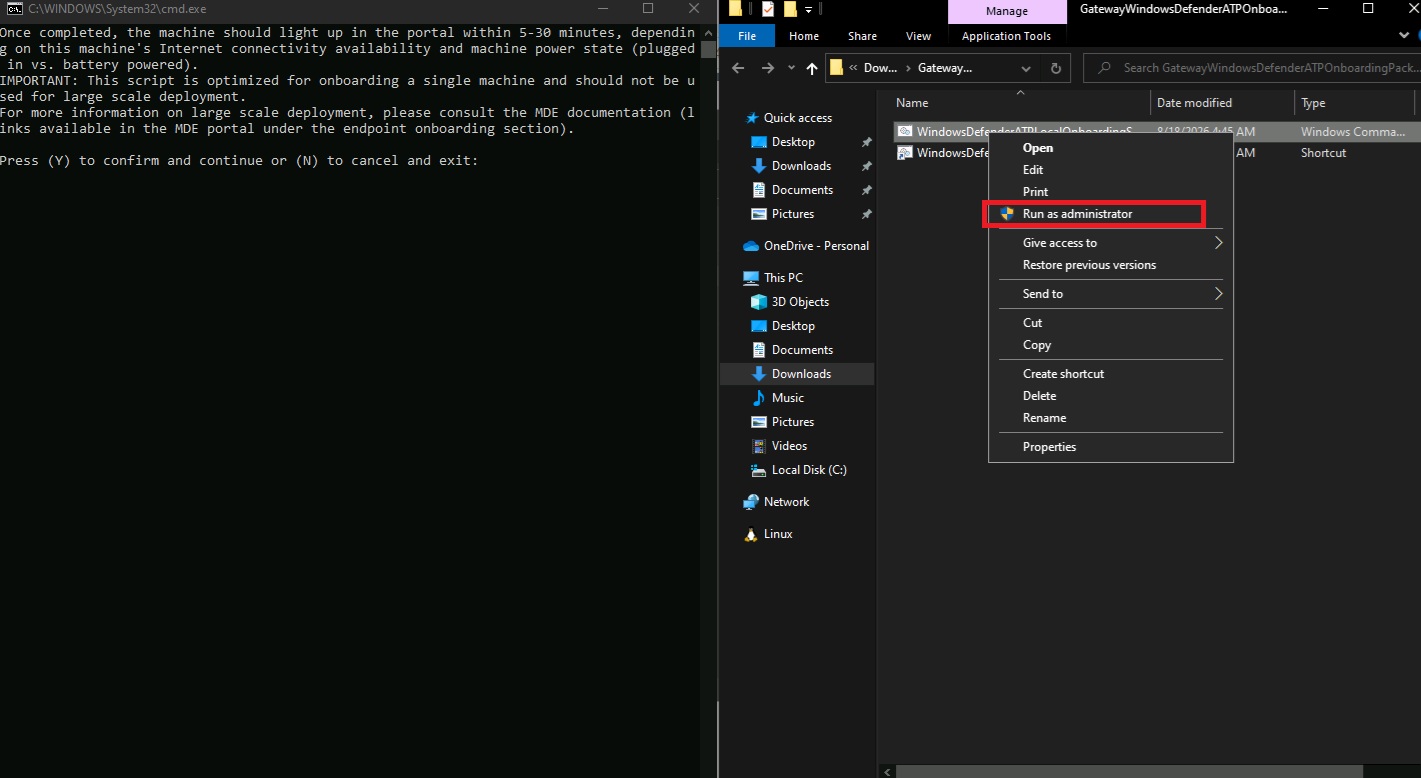Switch to the View ribbon tab
This screenshot has width=1421, height=778.
pyautogui.click(x=918, y=36)
